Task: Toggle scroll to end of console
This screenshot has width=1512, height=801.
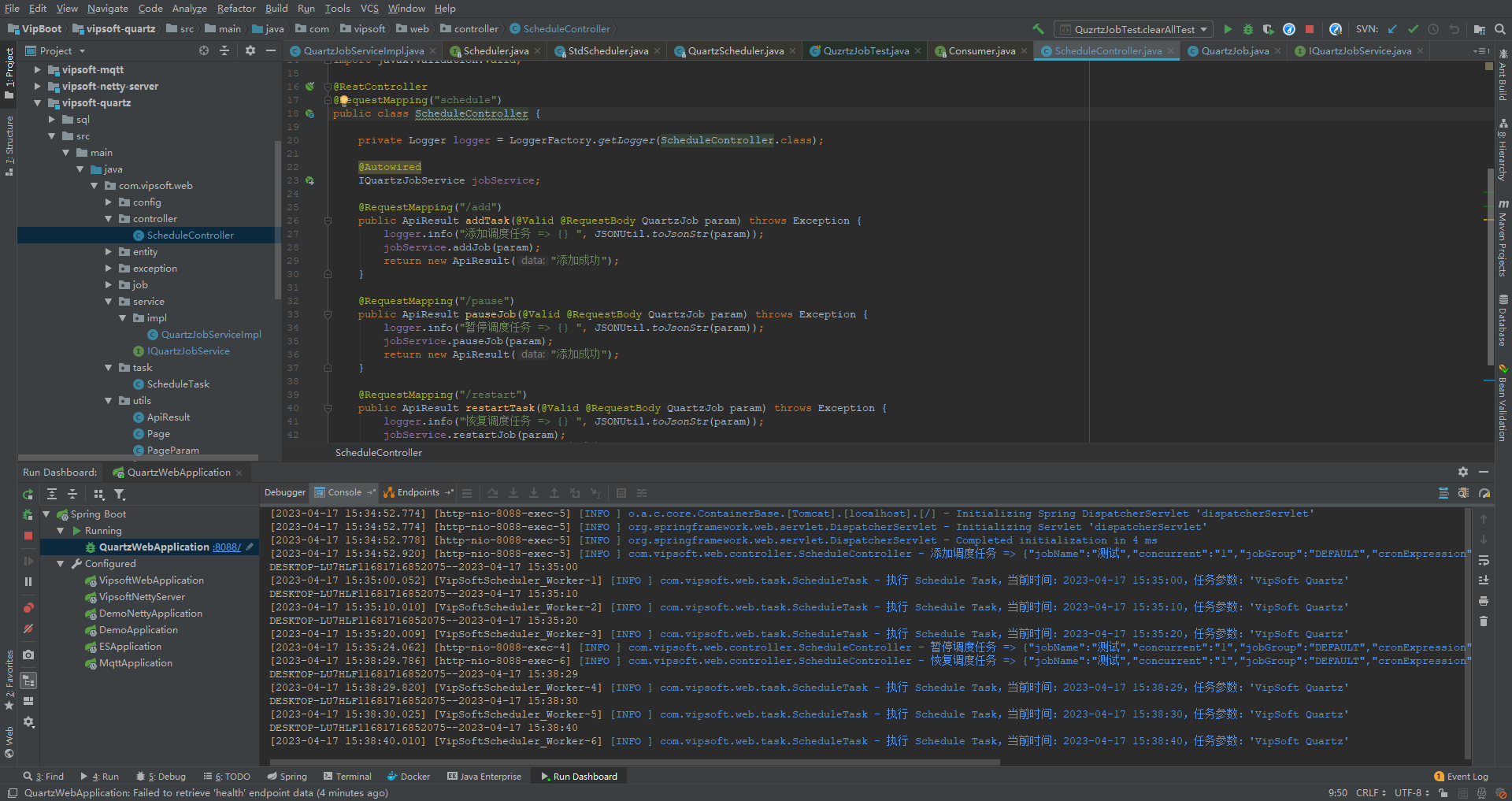Action: (x=1484, y=580)
